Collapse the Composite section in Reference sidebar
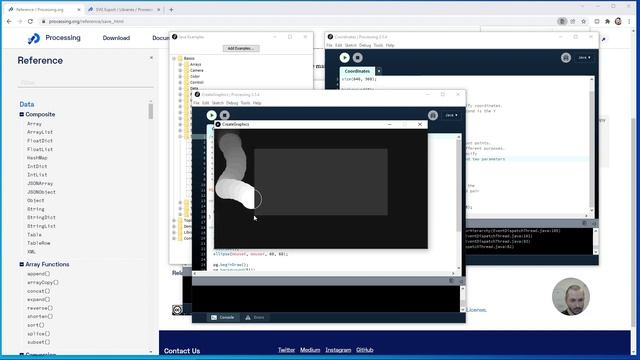Viewport: 640px width, 360px height. tap(22, 114)
